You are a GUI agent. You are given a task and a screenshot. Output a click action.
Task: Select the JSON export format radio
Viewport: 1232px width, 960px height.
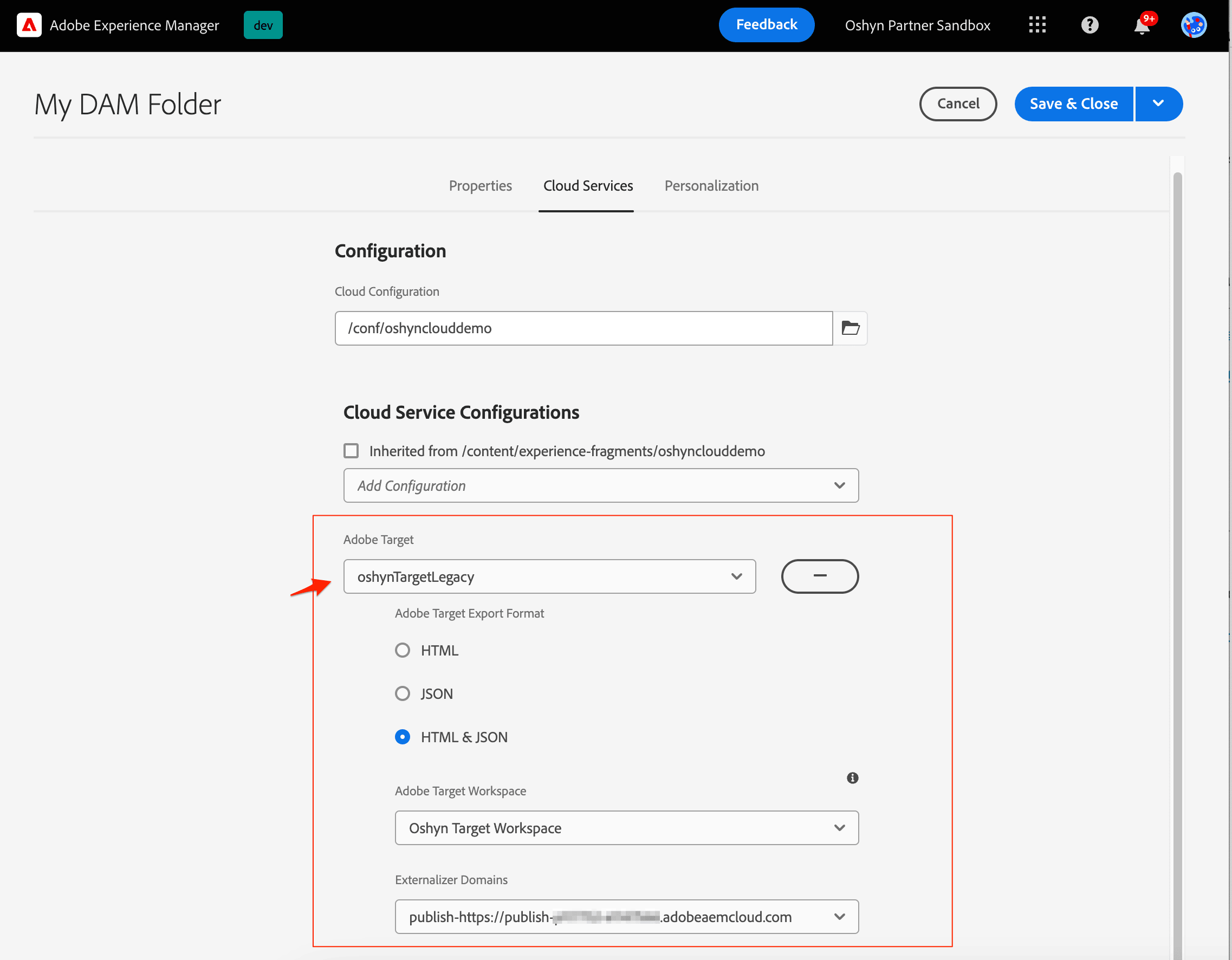[x=402, y=693]
